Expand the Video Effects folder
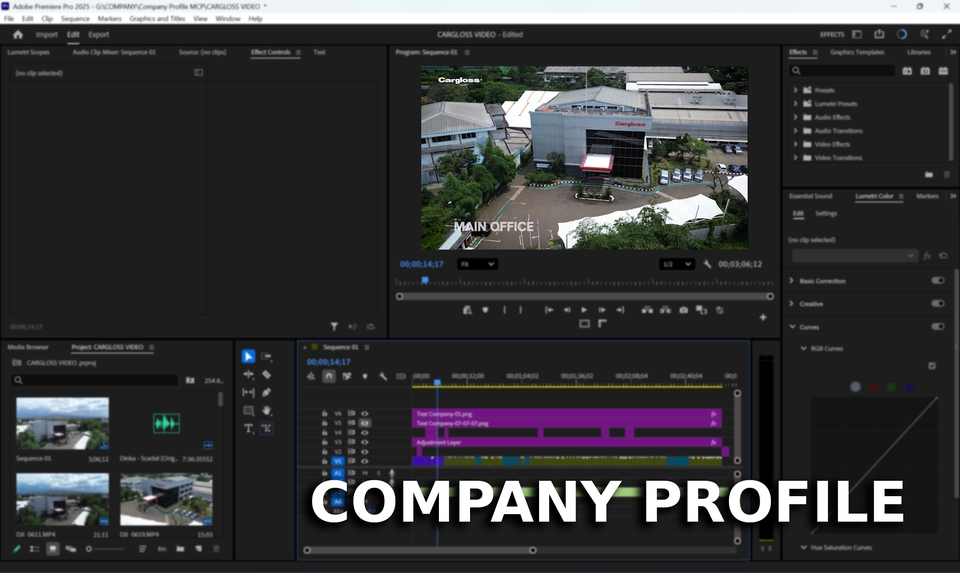 pos(796,144)
